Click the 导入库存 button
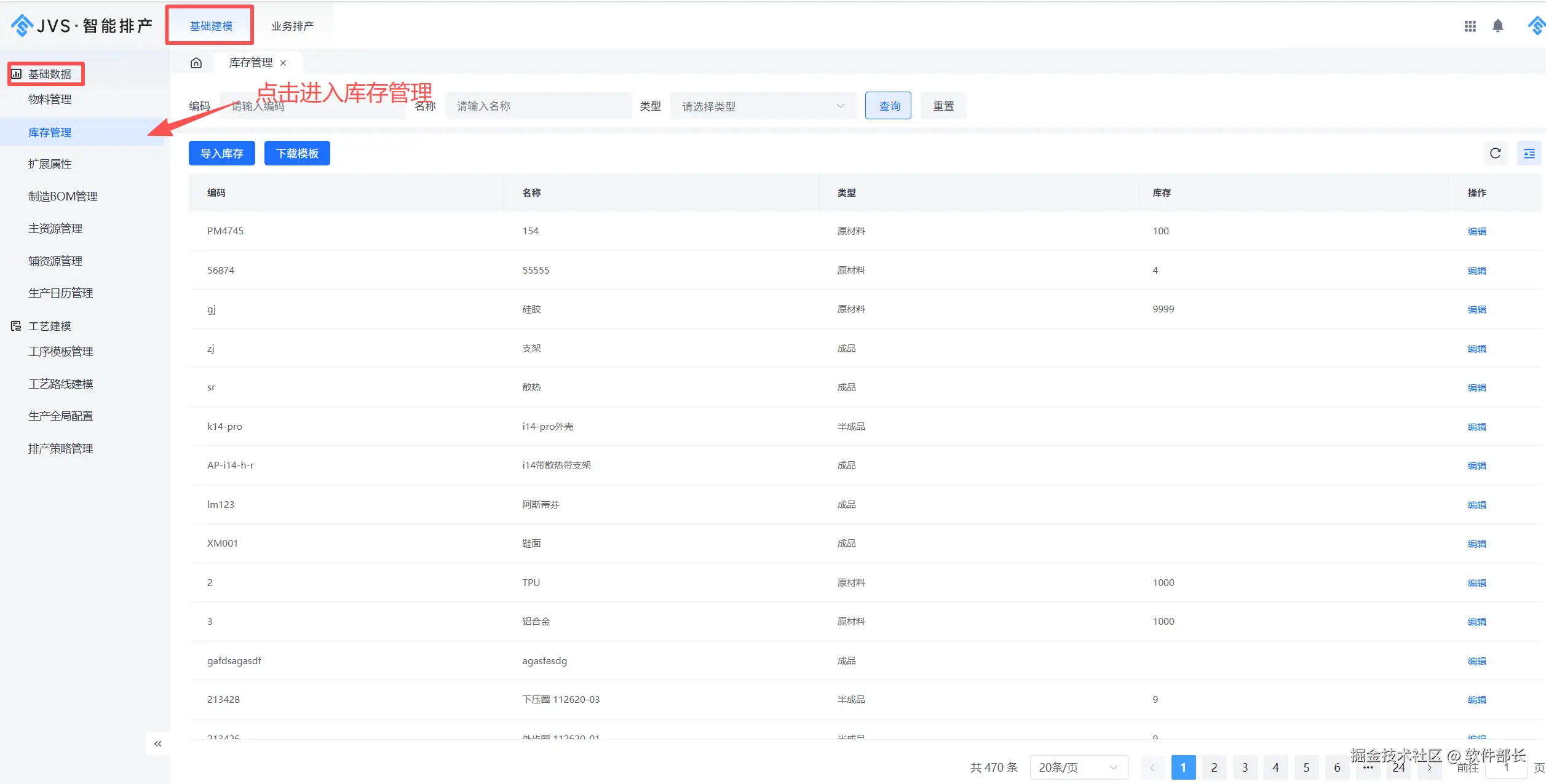This screenshot has width=1546, height=784. click(221, 153)
